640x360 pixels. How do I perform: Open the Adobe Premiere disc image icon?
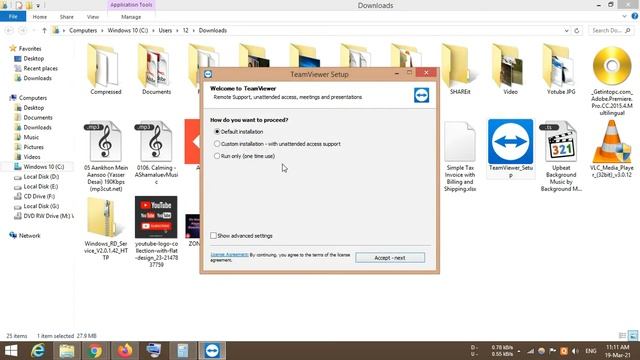pos(611,66)
